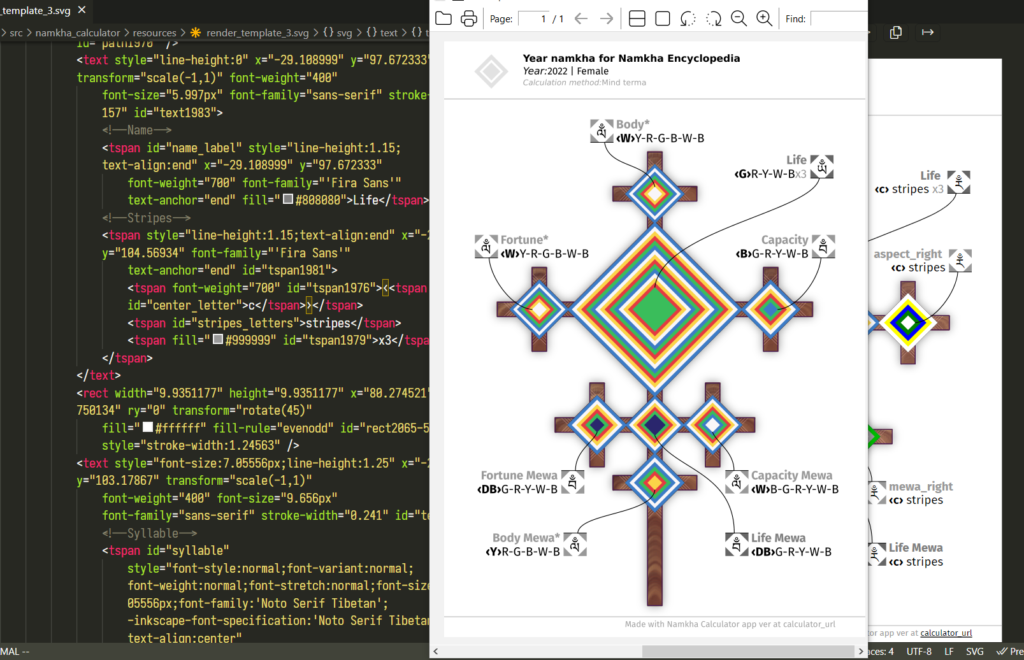The image size is (1024, 660).
Task: Open the render_template_3.svg breadcrumb
Action: [257, 33]
